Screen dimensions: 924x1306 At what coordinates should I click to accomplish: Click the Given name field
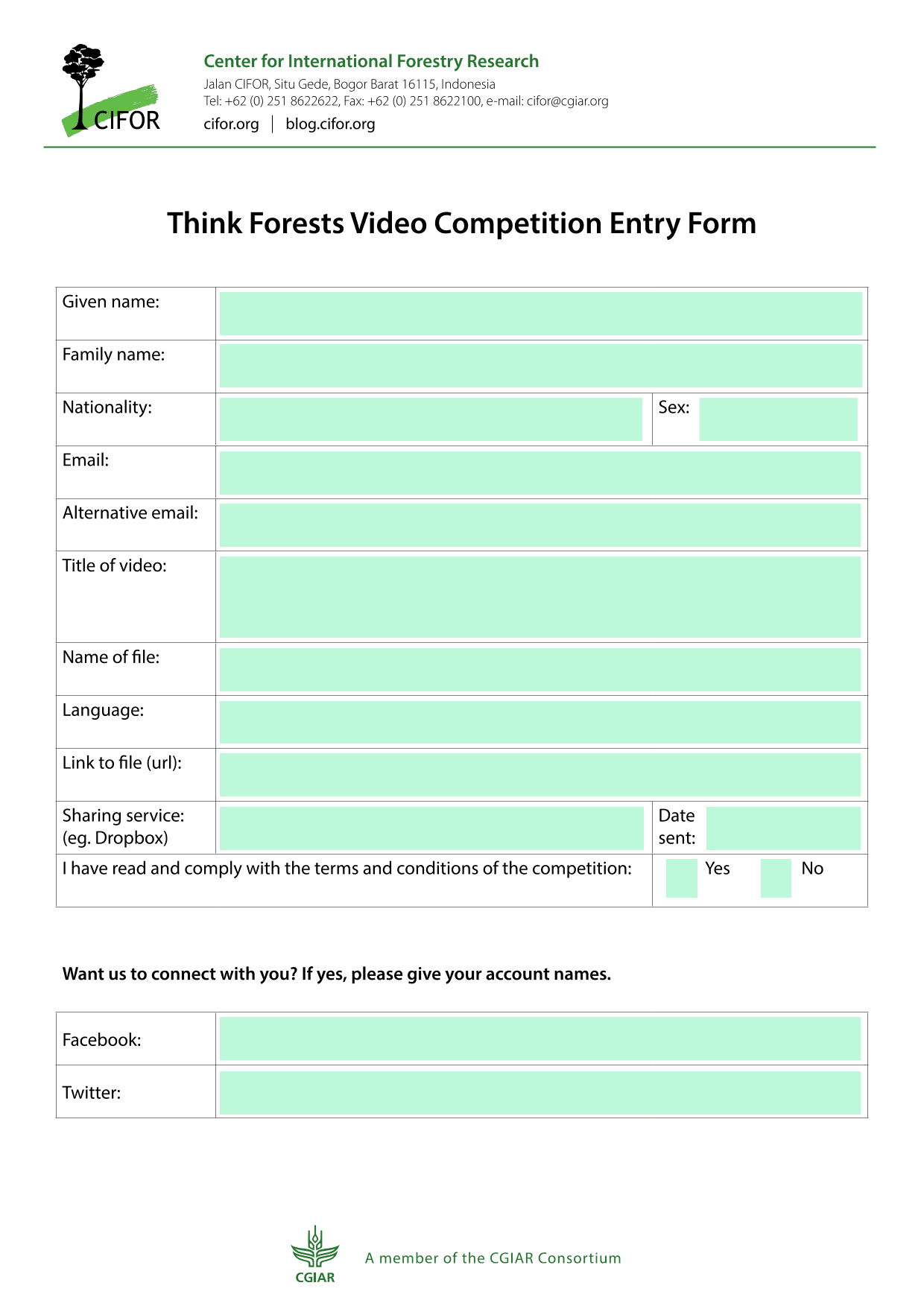tap(540, 314)
